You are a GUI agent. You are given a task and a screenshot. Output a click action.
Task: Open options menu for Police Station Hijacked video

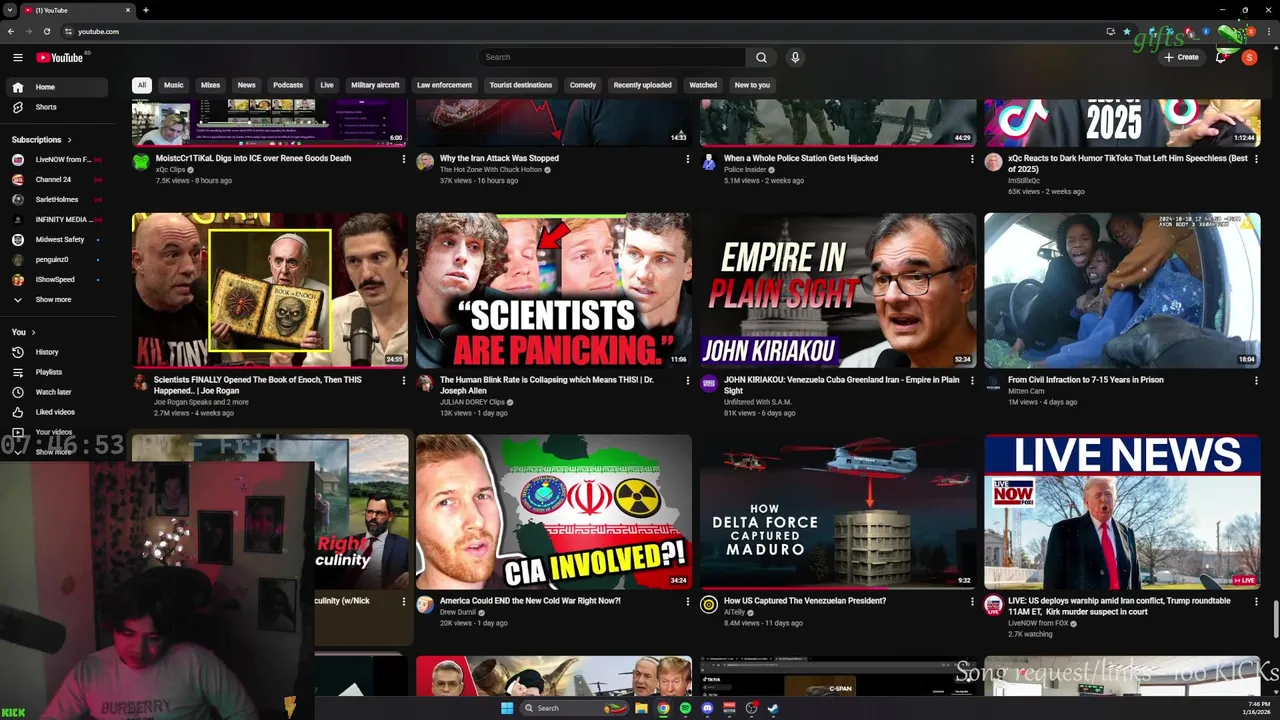972,159
